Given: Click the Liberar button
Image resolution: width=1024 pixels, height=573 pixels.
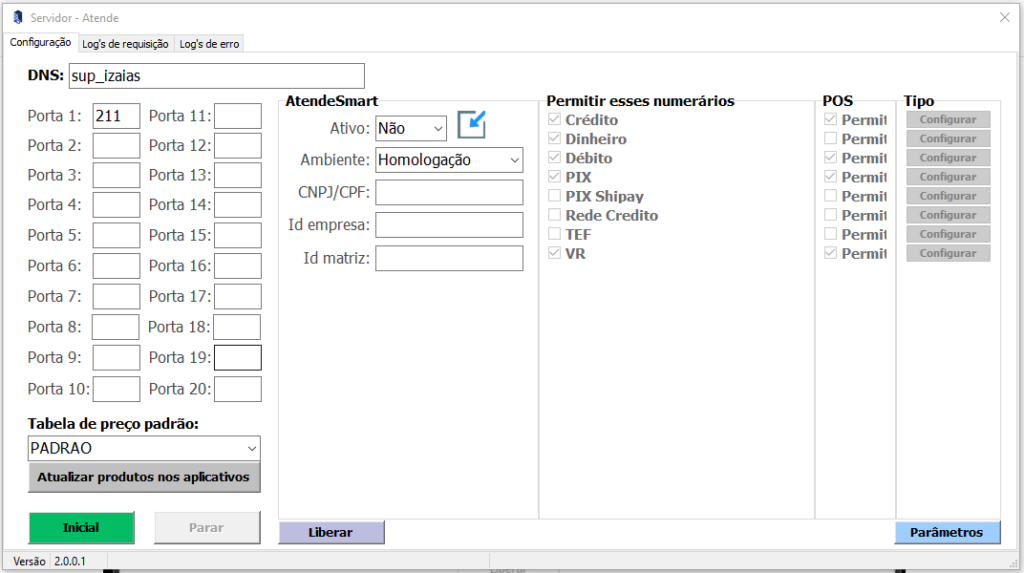Looking at the screenshot, I should click(x=331, y=533).
